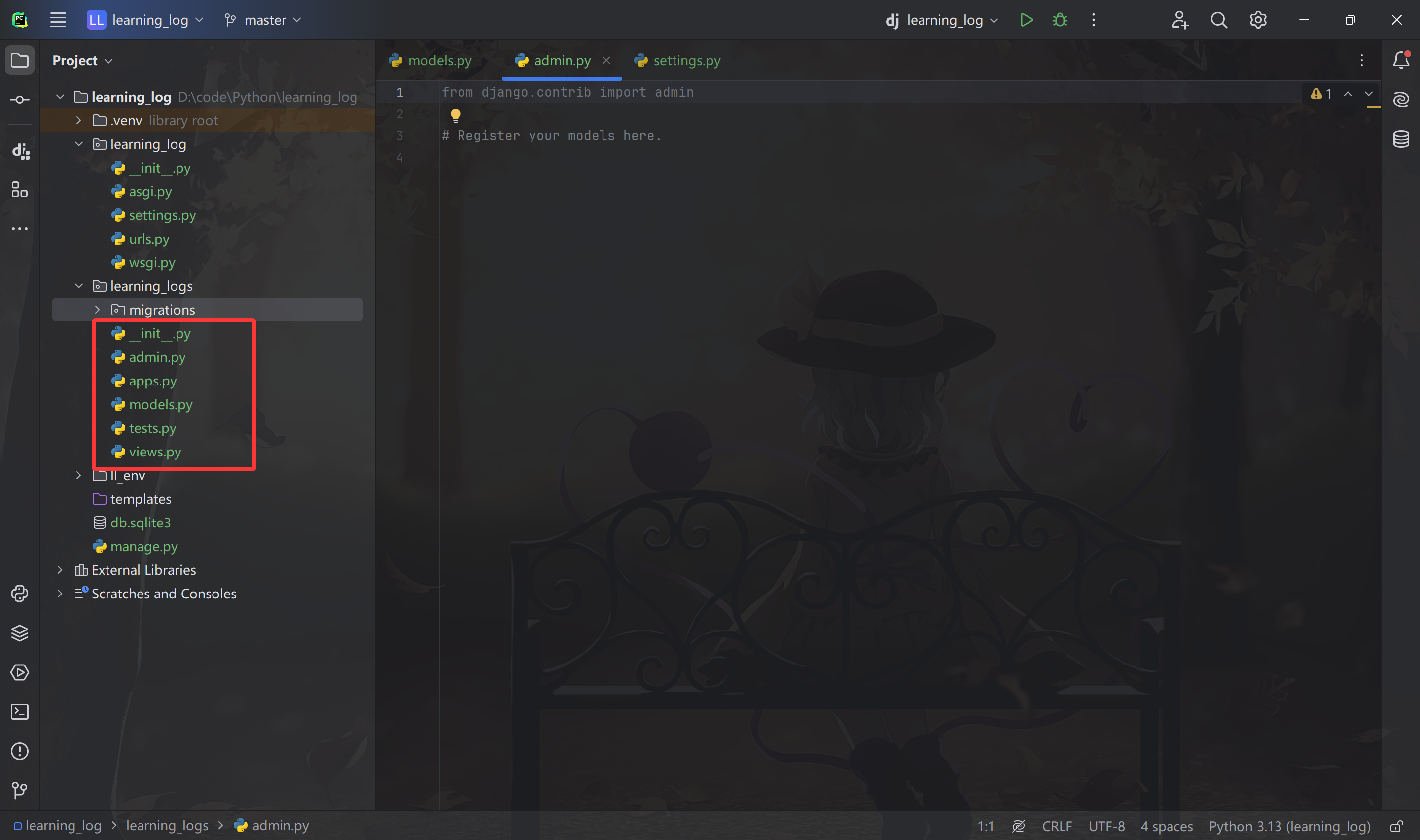Click the intention lightbulb in editor
1420x840 pixels.
(x=455, y=115)
